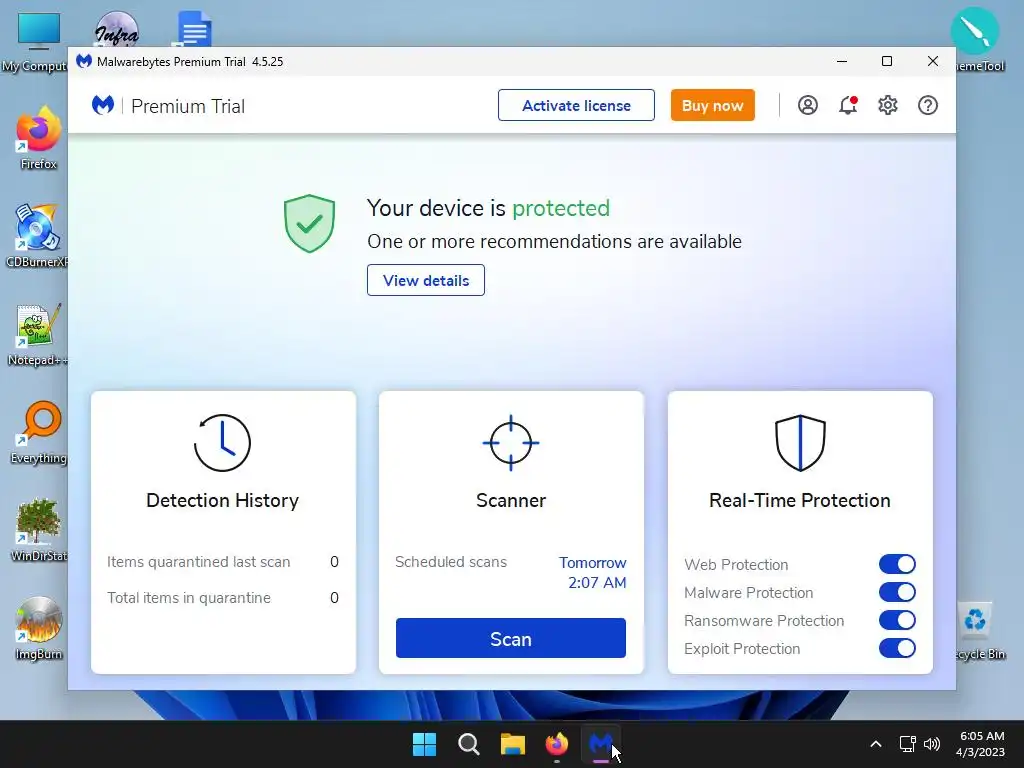This screenshot has width=1024, height=768.
Task: Select the WinDirStat desktop icon
Action: 38,530
